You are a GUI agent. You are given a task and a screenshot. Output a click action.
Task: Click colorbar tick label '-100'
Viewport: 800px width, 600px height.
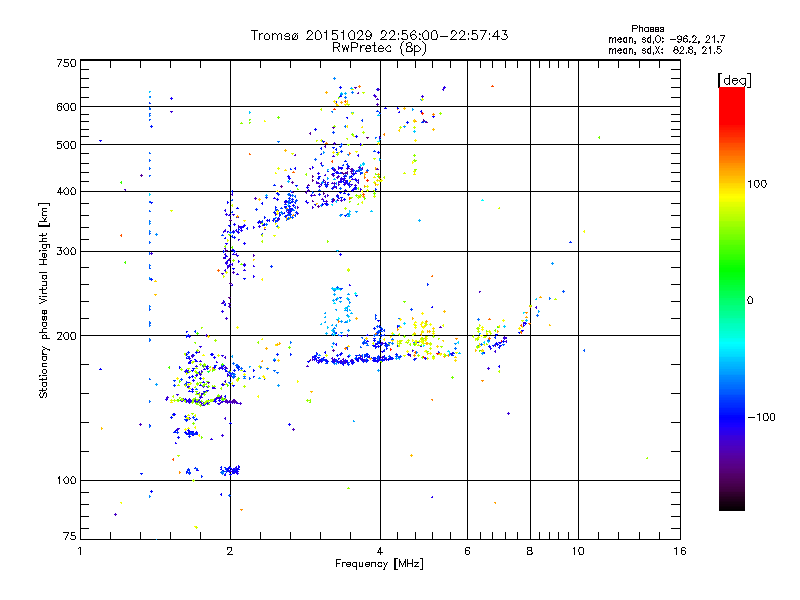762,417
